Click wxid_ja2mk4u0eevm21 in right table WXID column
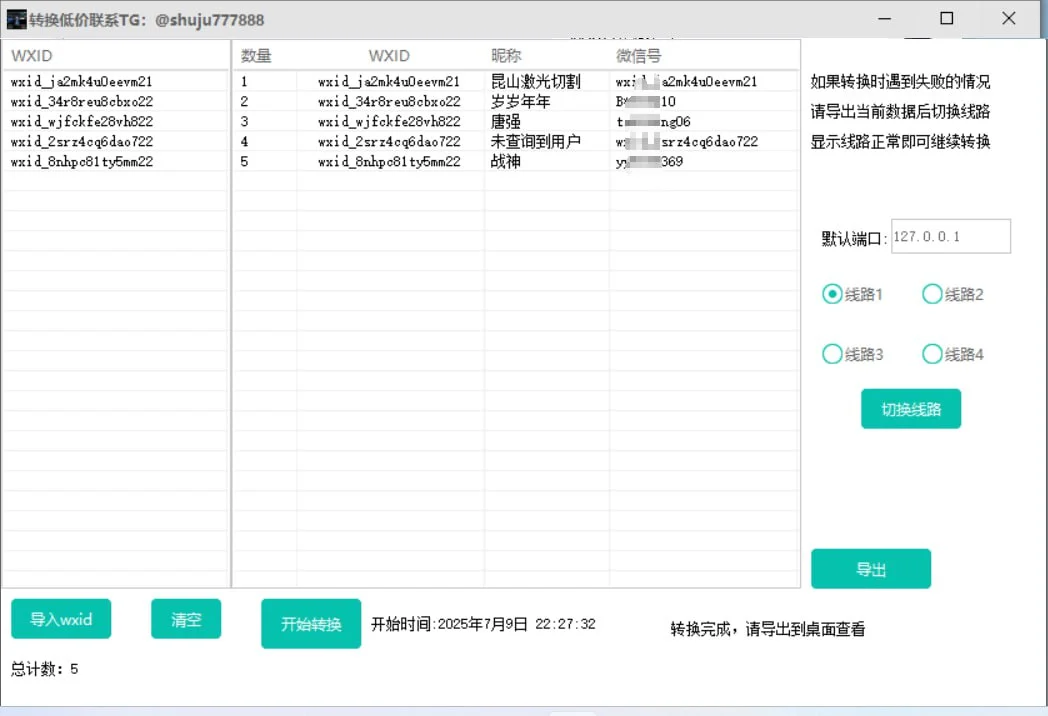This screenshot has height=716, width=1048. click(389, 81)
